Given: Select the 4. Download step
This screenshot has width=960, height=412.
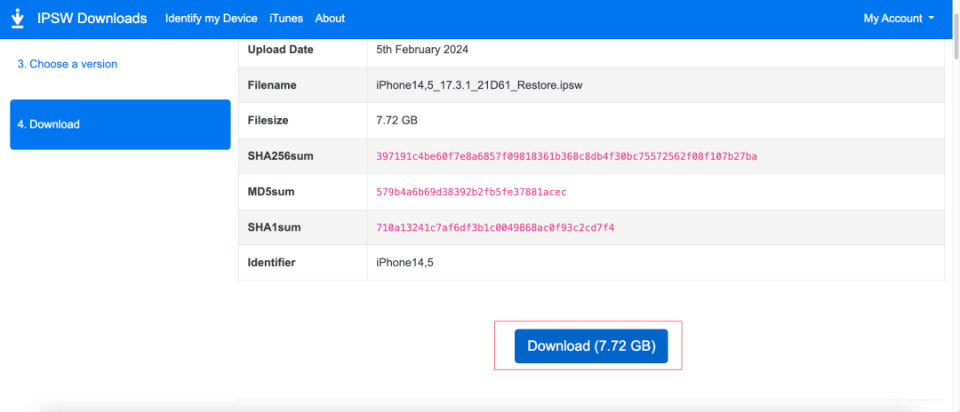Looking at the screenshot, I should point(120,125).
